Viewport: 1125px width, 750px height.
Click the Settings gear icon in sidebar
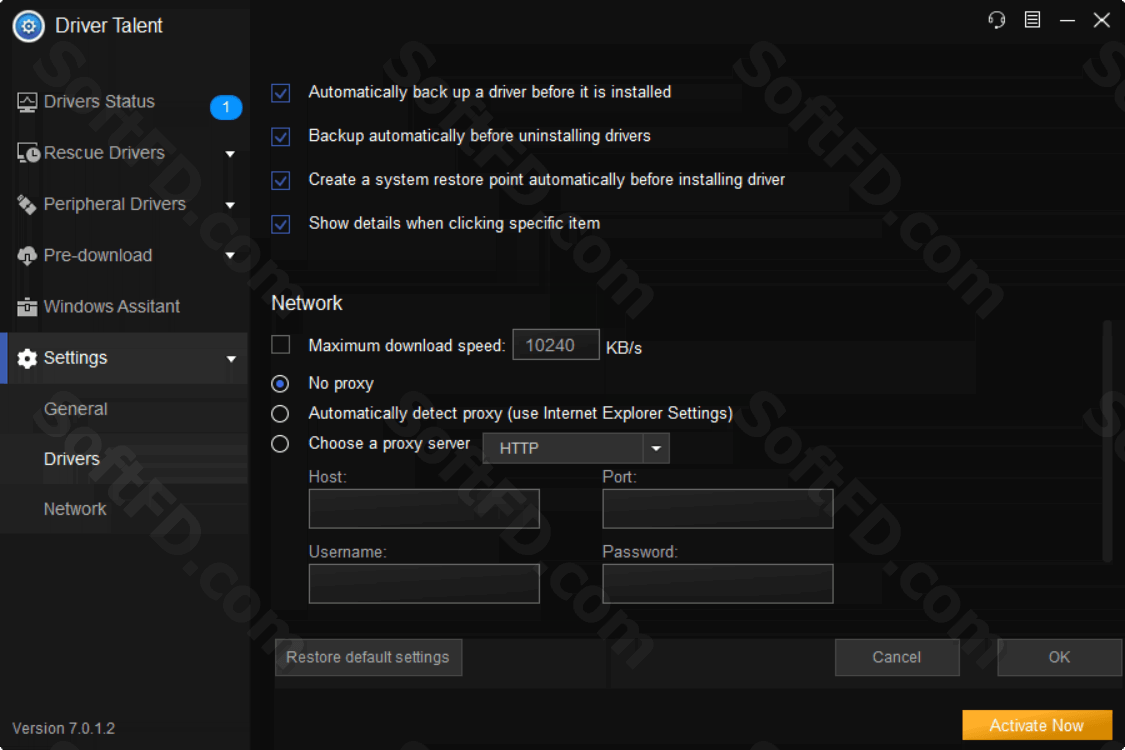tap(27, 358)
